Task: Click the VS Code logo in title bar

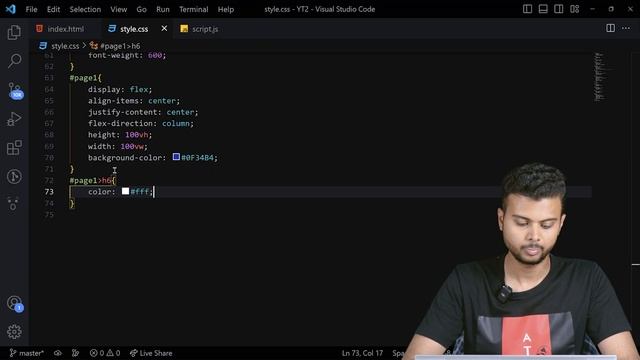Action: point(11,9)
